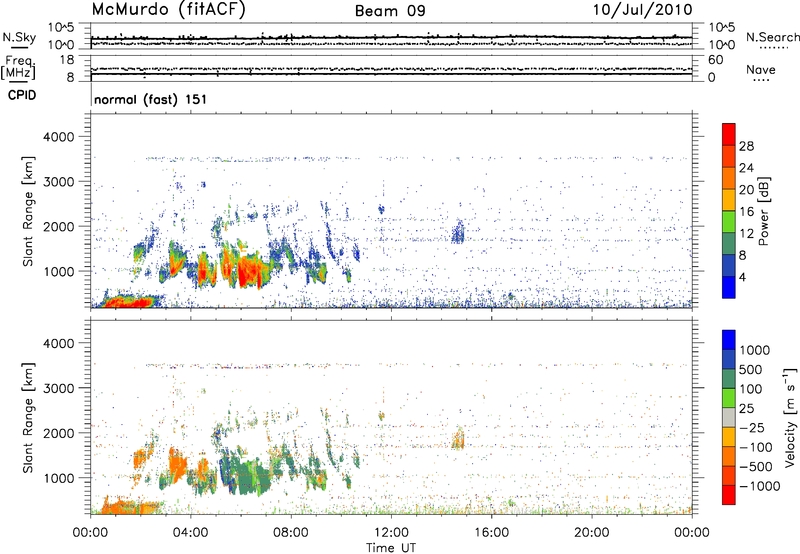Click the 08:00 time axis label
800x554 pixels.
tap(291, 533)
